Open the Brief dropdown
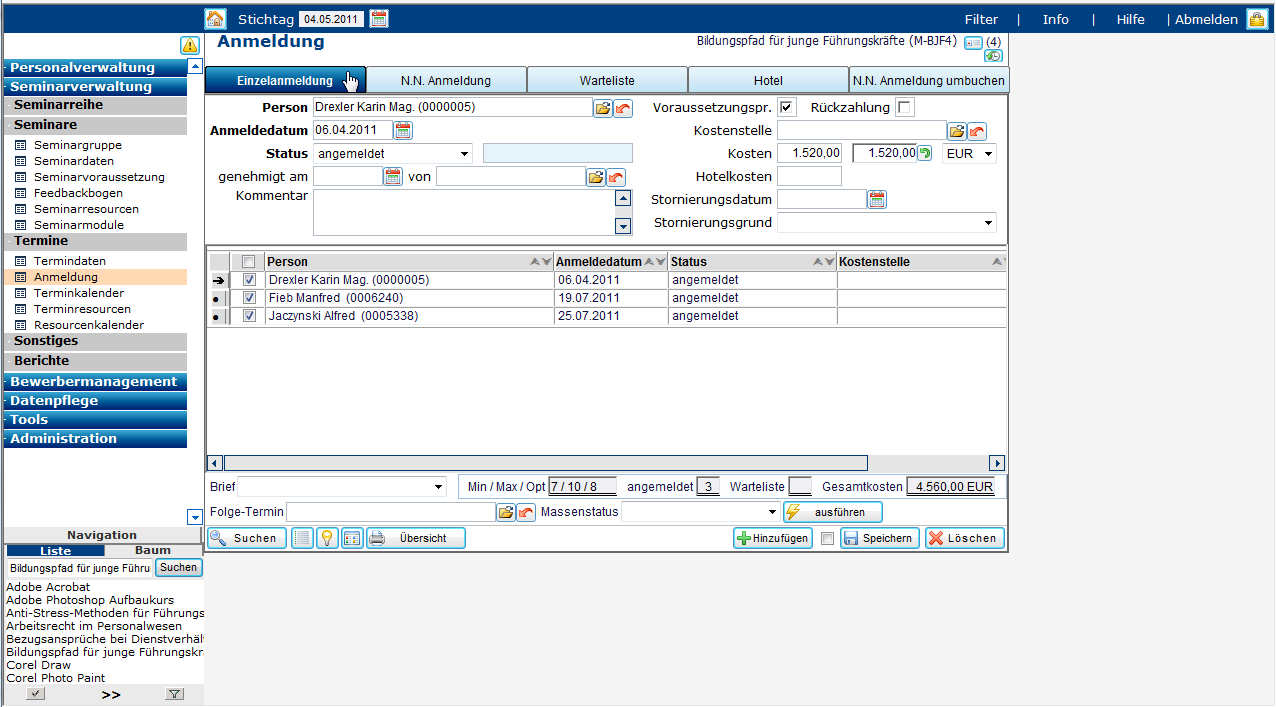1276x707 pixels. (x=342, y=486)
